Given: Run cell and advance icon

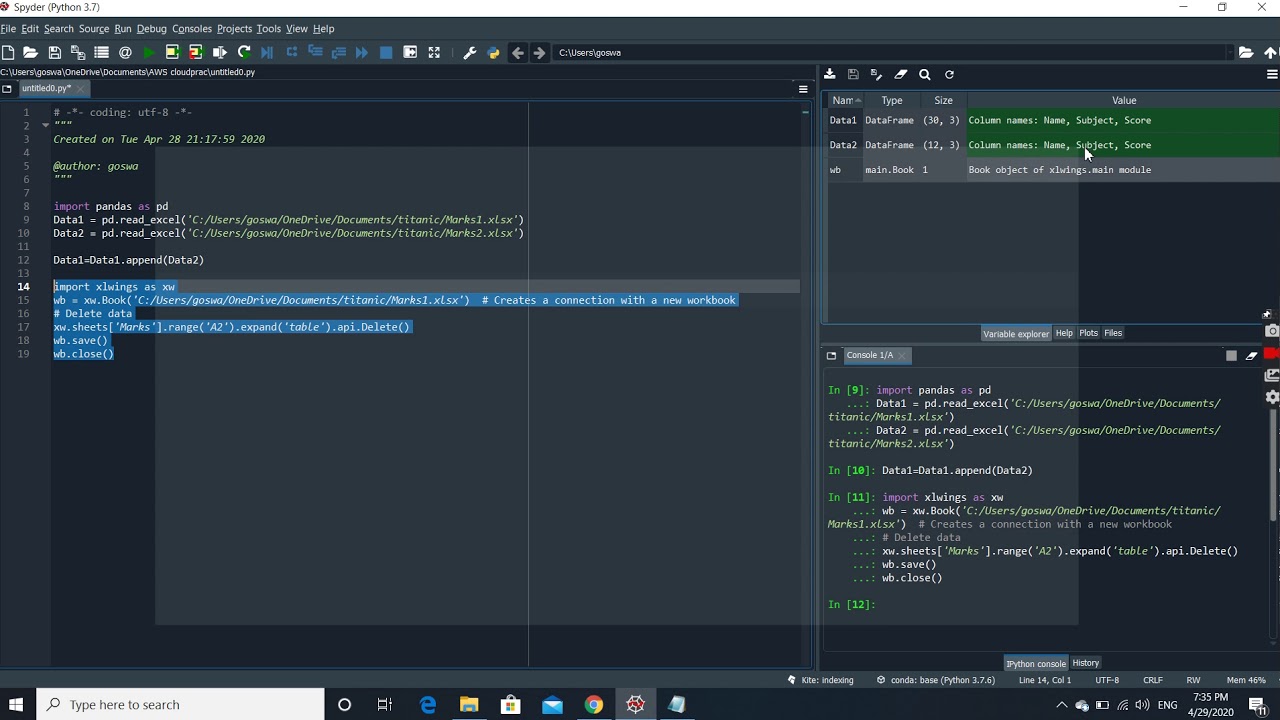Looking at the screenshot, I should pyautogui.click(x=196, y=52).
